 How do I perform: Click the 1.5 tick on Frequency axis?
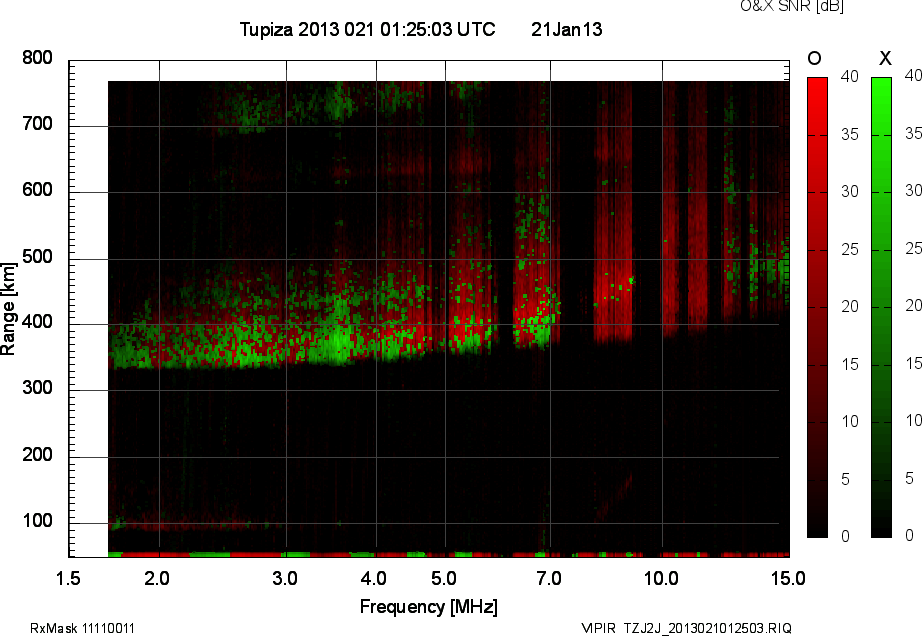[x=68, y=578]
